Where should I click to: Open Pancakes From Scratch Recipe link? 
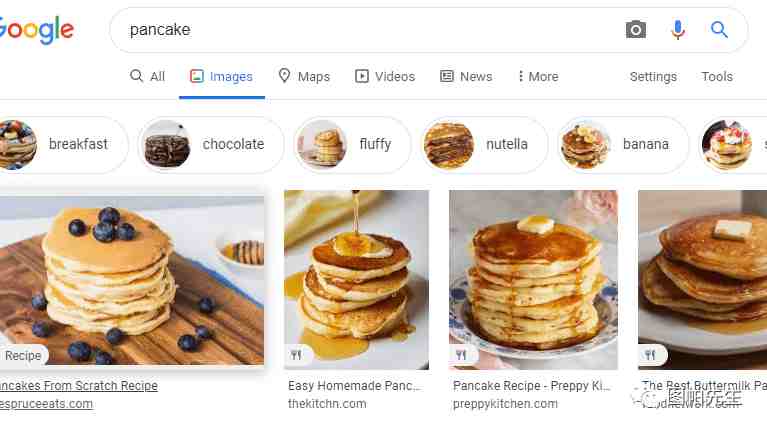(79, 385)
